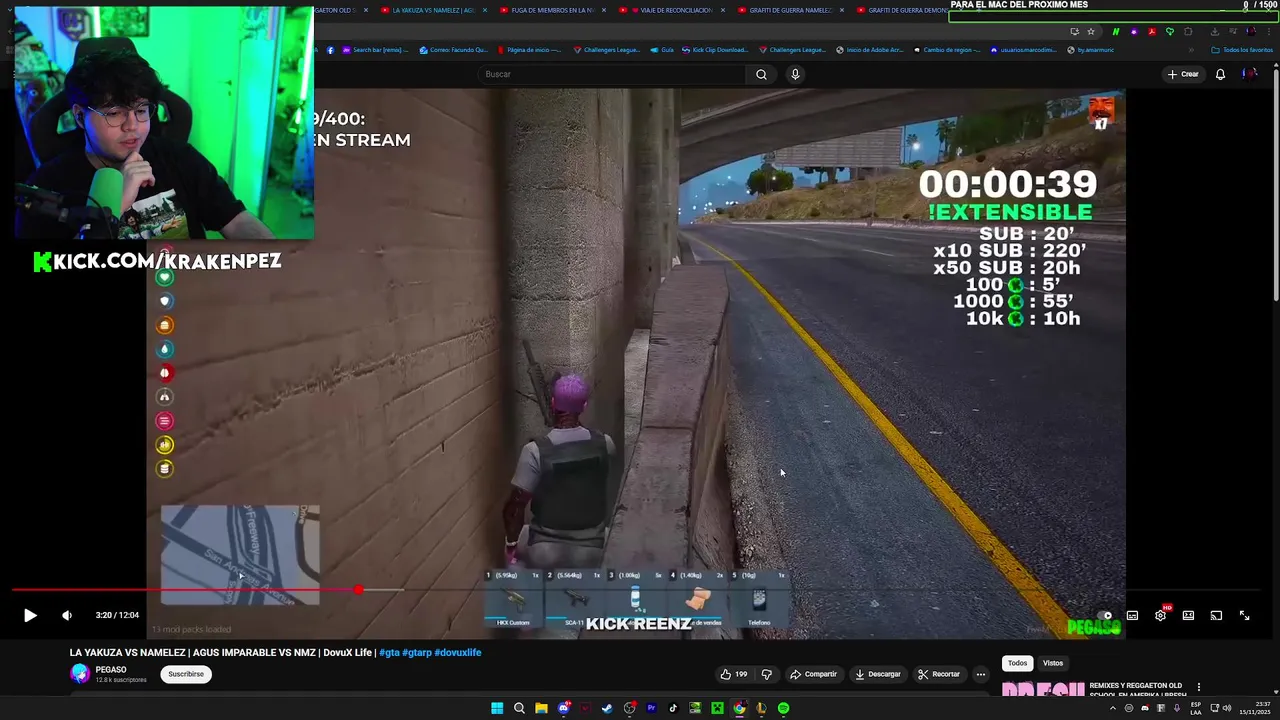Open the Crear menu
Screen dimensions: 1280x720
click(x=1182, y=74)
